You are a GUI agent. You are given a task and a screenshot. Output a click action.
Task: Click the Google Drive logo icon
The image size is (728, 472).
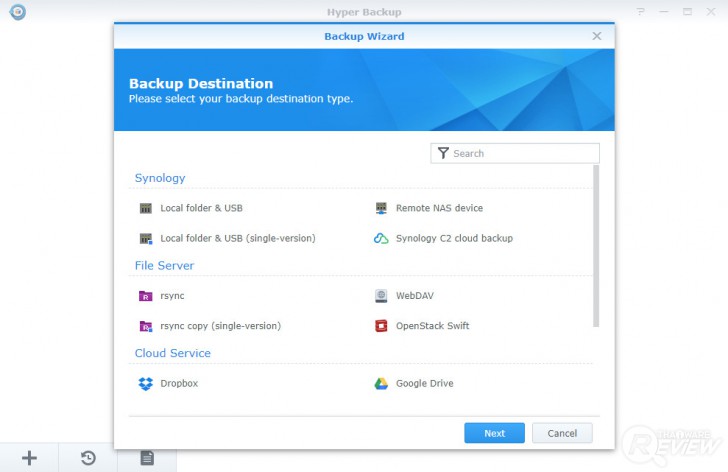click(x=381, y=383)
